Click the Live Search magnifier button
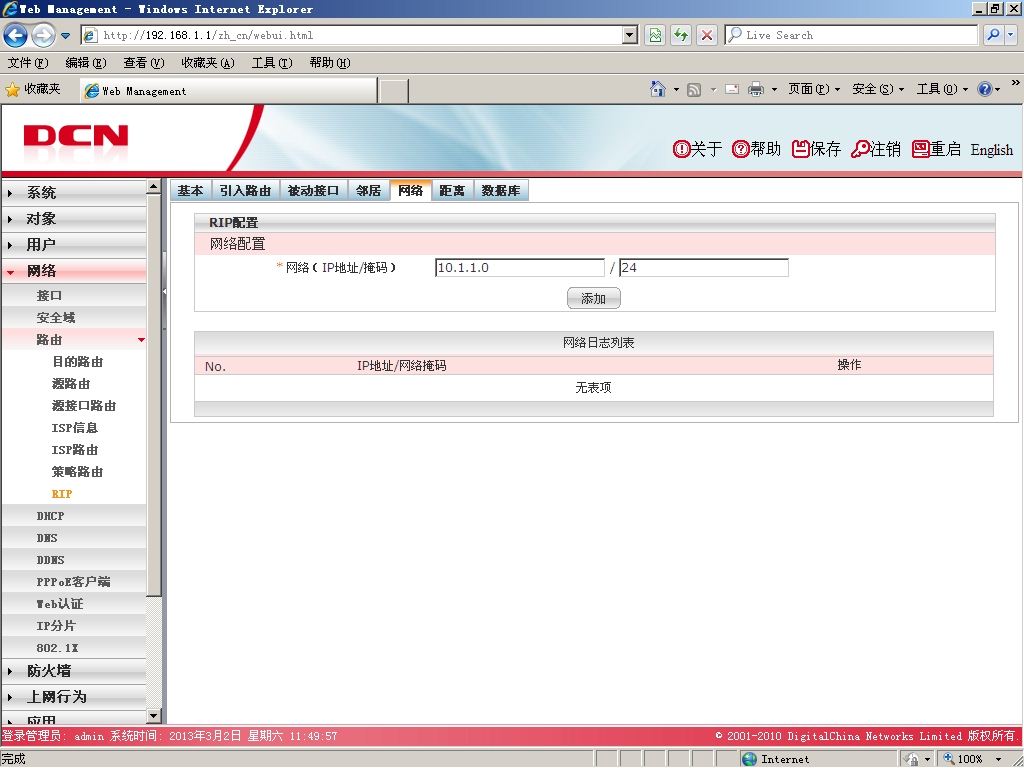 (x=993, y=35)
